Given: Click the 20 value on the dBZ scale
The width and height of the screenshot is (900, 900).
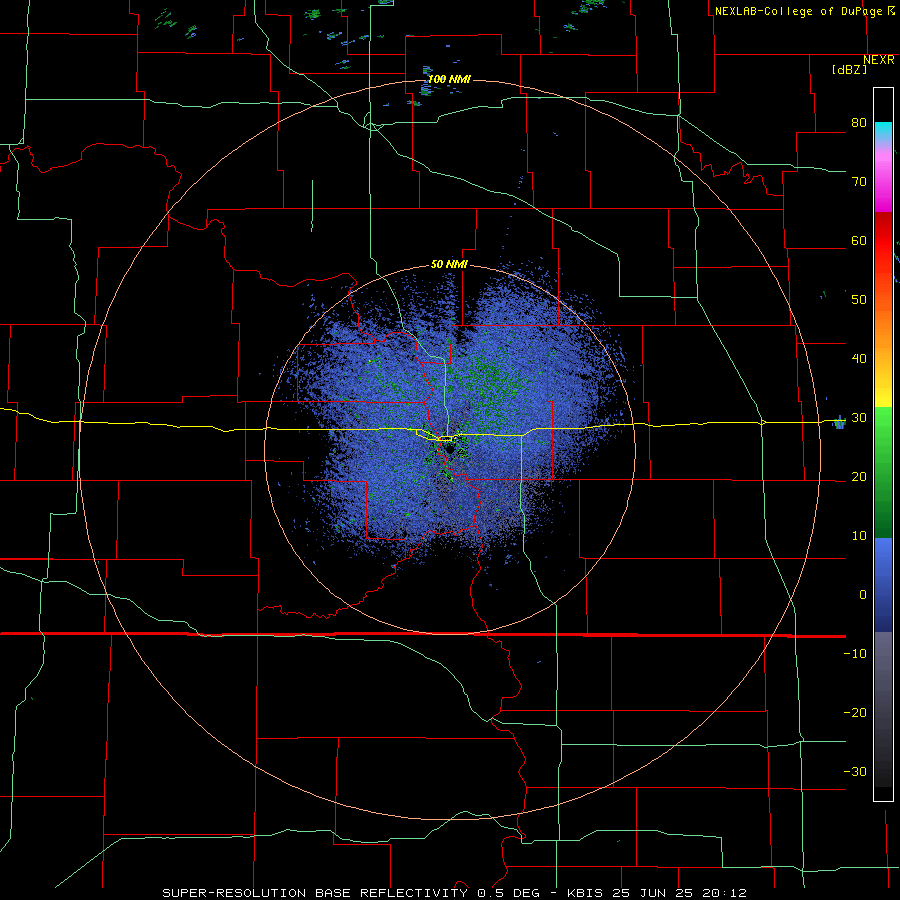Looking at the screenshot, I should tap(859, 476).
